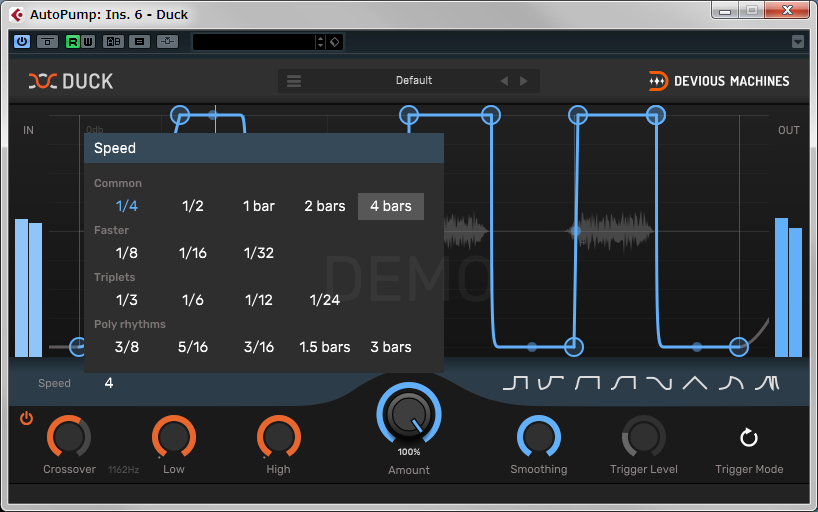Viewport: 818px width, 512px height.
Task: Select 5/16 poly rhythm speed
Action: point(193,347)
